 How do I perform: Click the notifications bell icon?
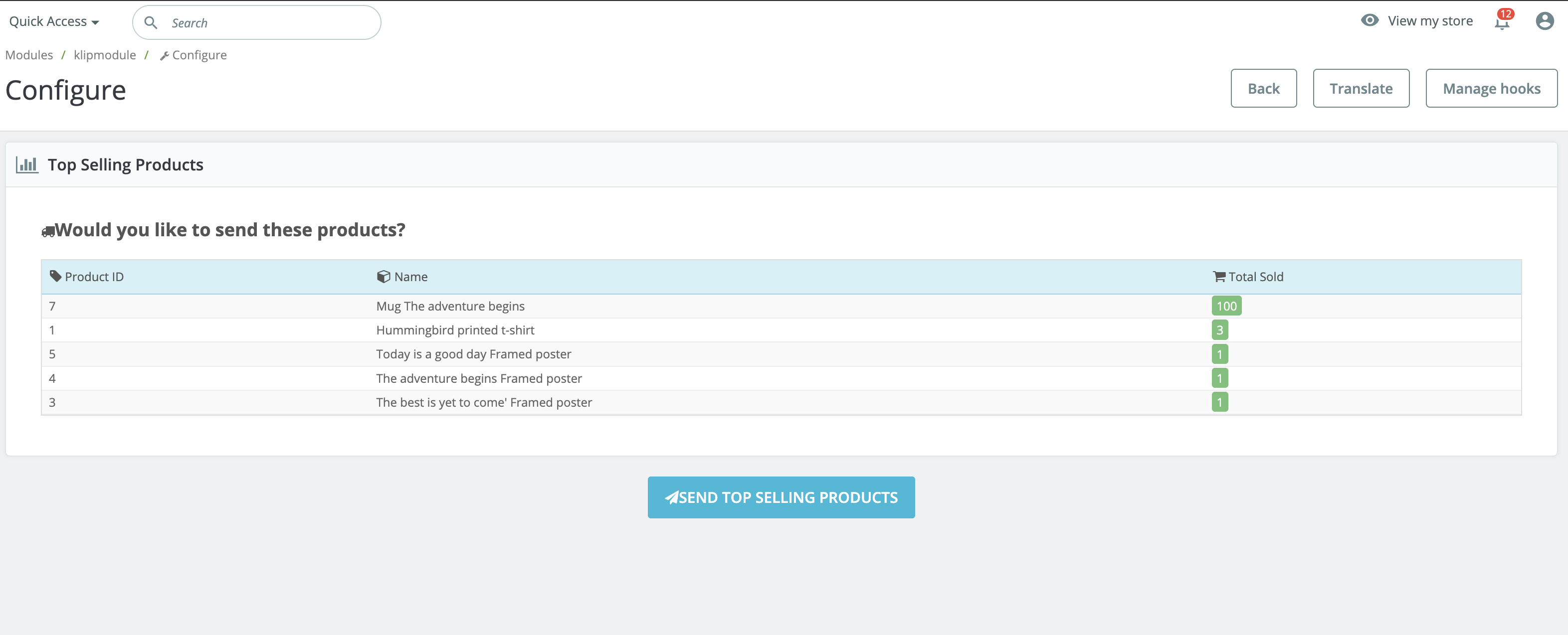pos(1501,23)
